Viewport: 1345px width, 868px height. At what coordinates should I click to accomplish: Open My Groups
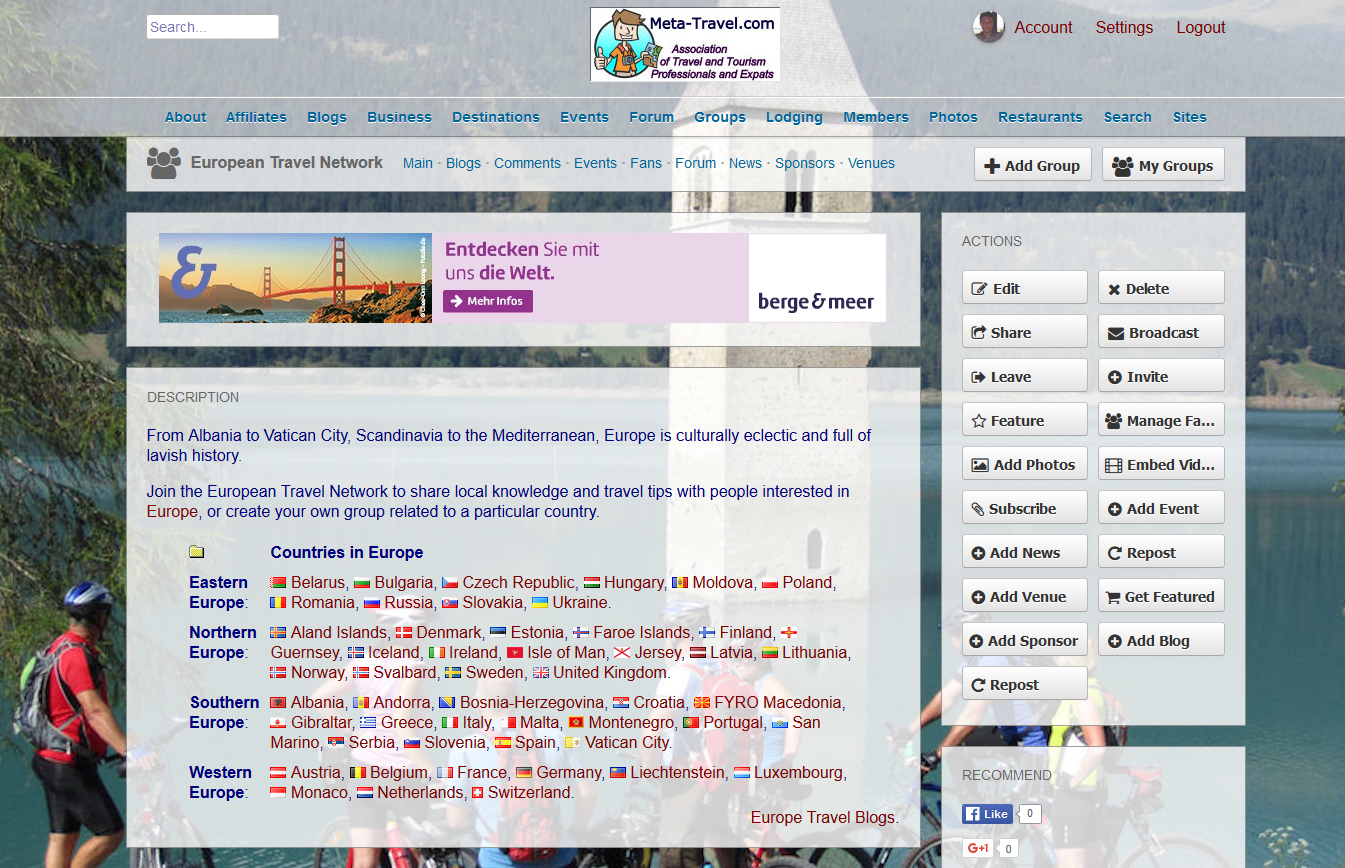pos(1163,165)
